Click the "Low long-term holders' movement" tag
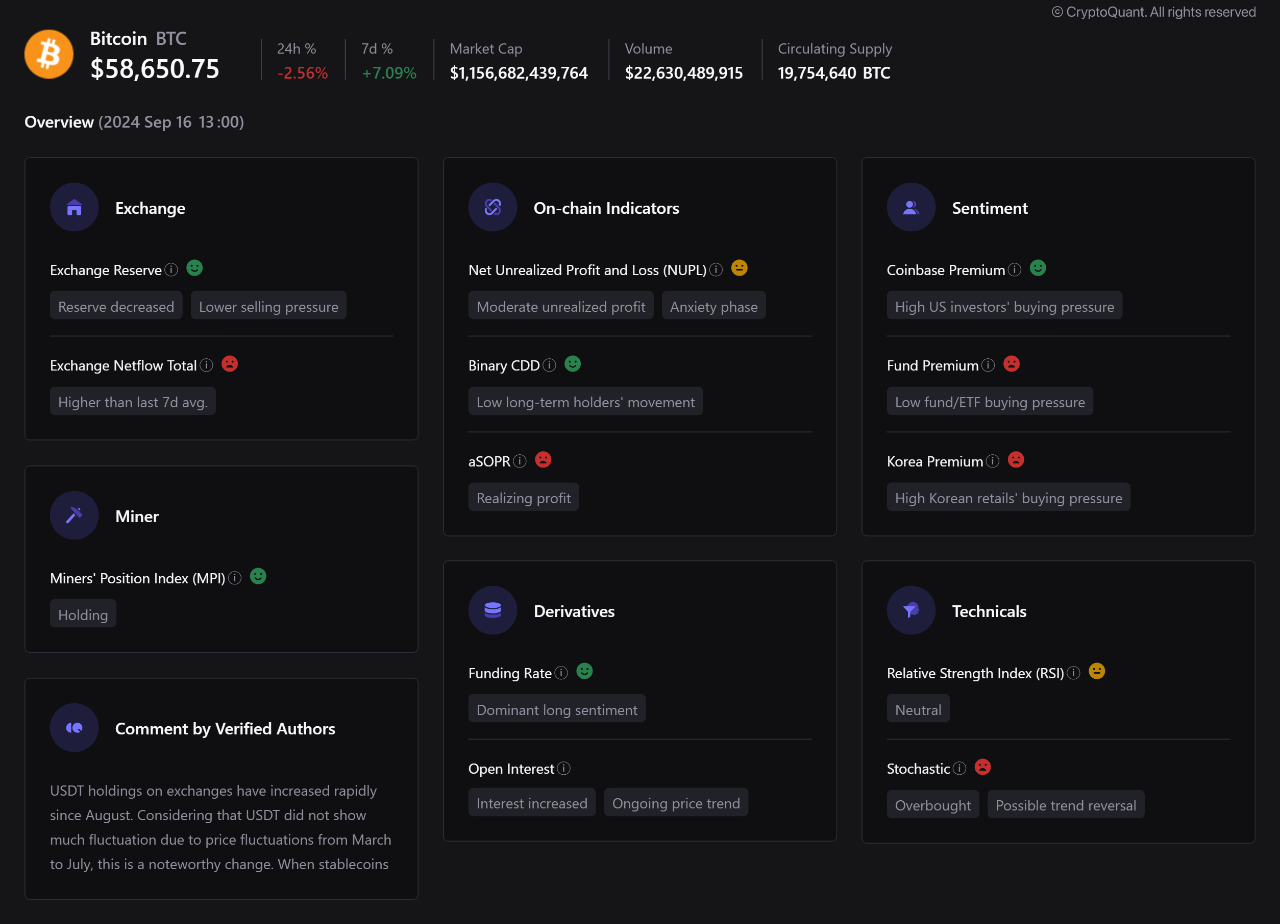This screenshot has width=1280, height=924. pyautogui.click(x=586, y=402)
